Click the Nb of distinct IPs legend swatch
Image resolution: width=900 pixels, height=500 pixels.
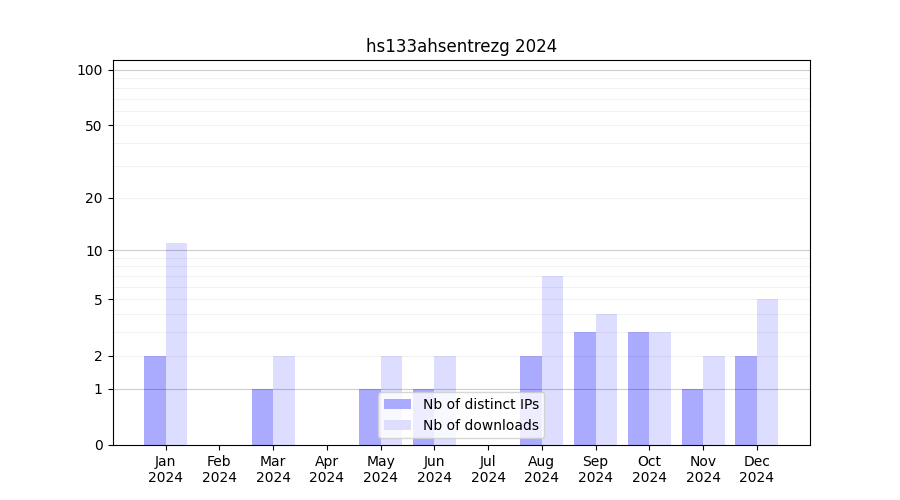click(397, 404)
